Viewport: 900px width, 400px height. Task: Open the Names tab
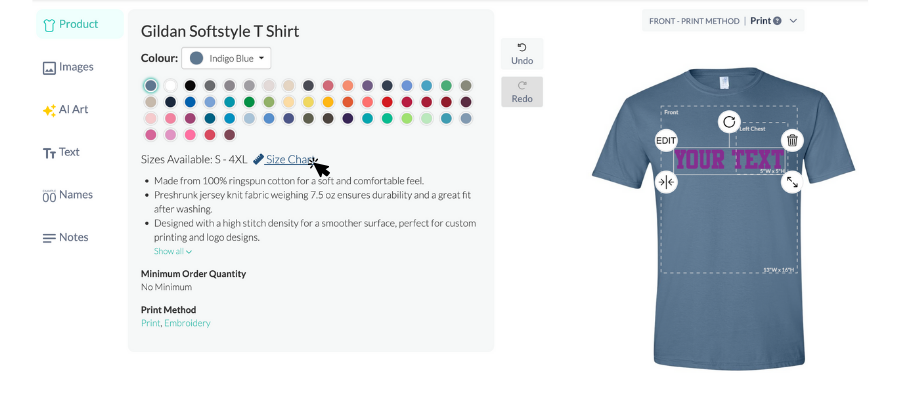click(x=67, y=195)
